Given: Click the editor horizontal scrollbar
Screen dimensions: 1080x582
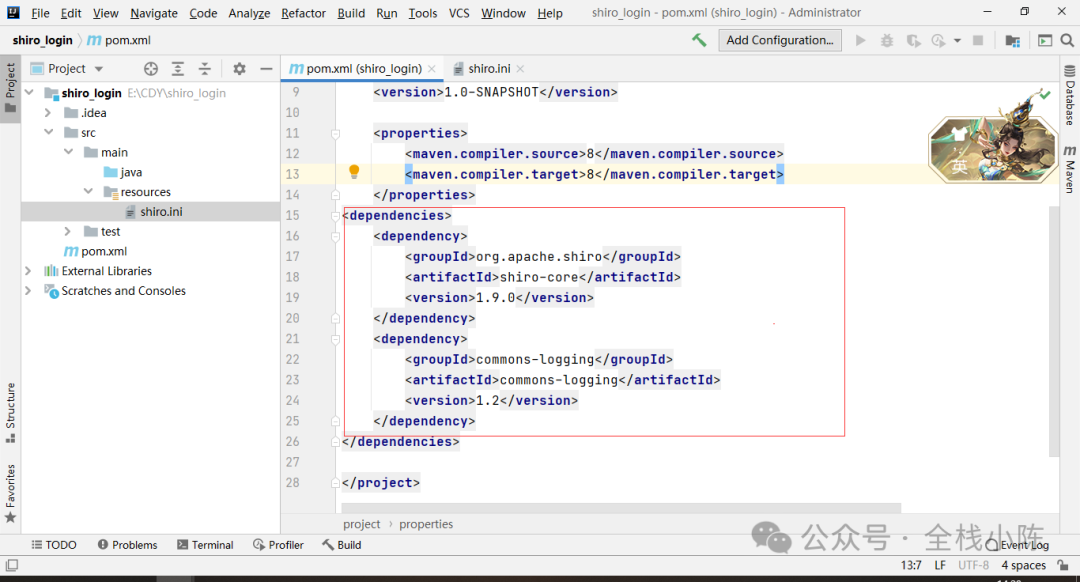Looking at the screenshot, I should [621, 508].
